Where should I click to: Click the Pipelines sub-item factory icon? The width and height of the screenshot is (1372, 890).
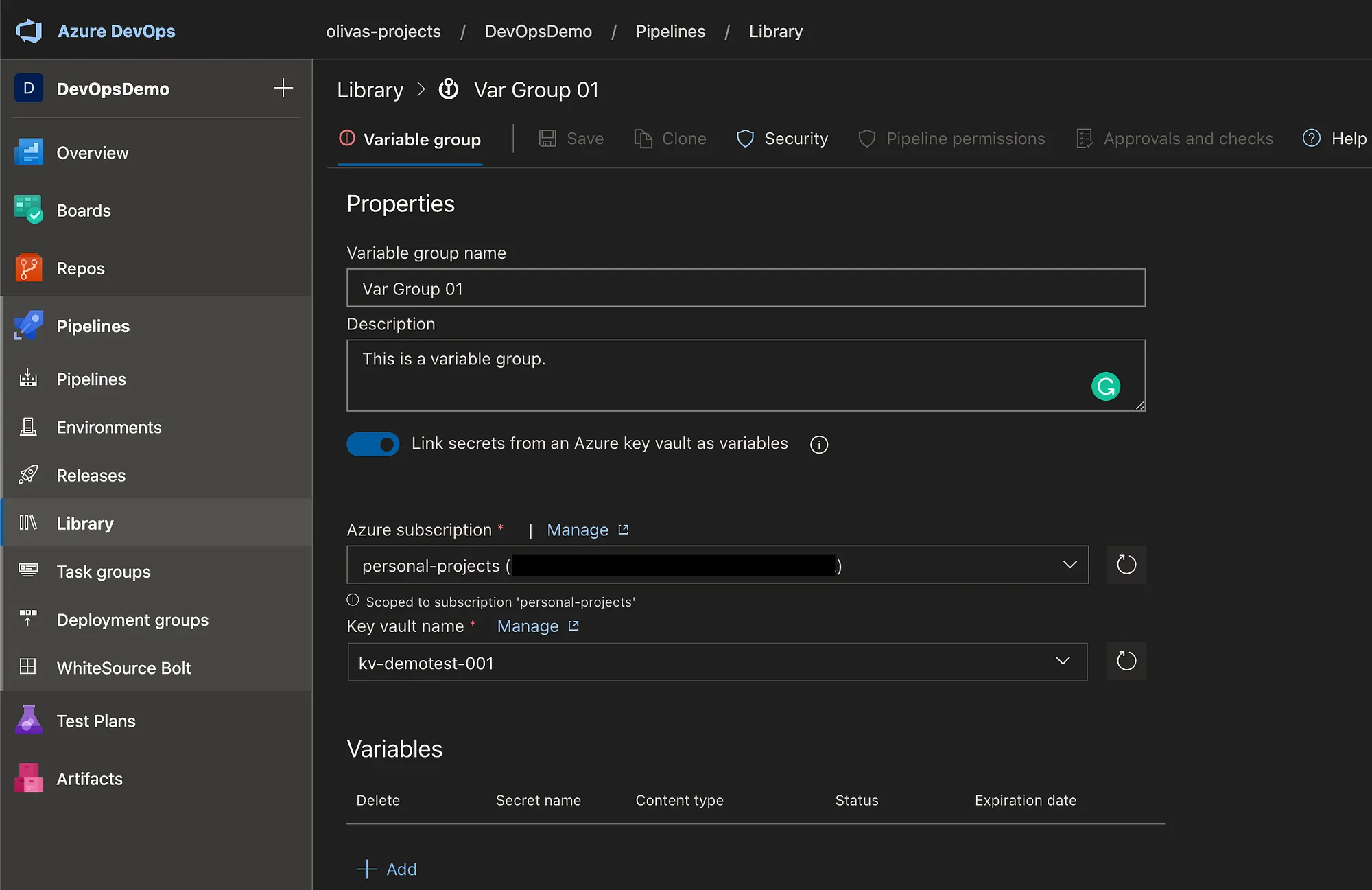pyautogui.click(x=28, y=379)
